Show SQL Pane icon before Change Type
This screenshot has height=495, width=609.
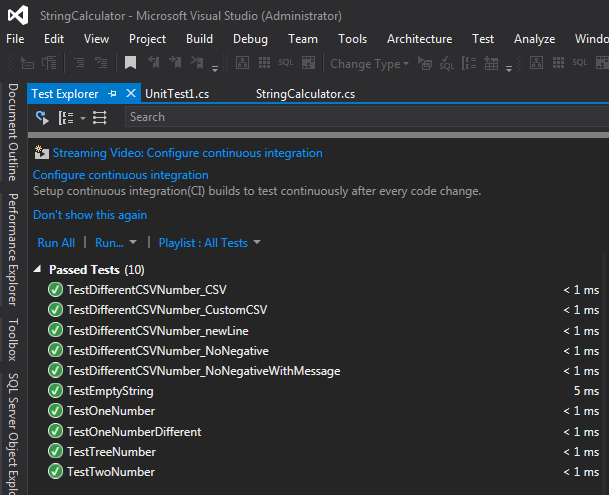pyautogui.click(x=286, y=63)
